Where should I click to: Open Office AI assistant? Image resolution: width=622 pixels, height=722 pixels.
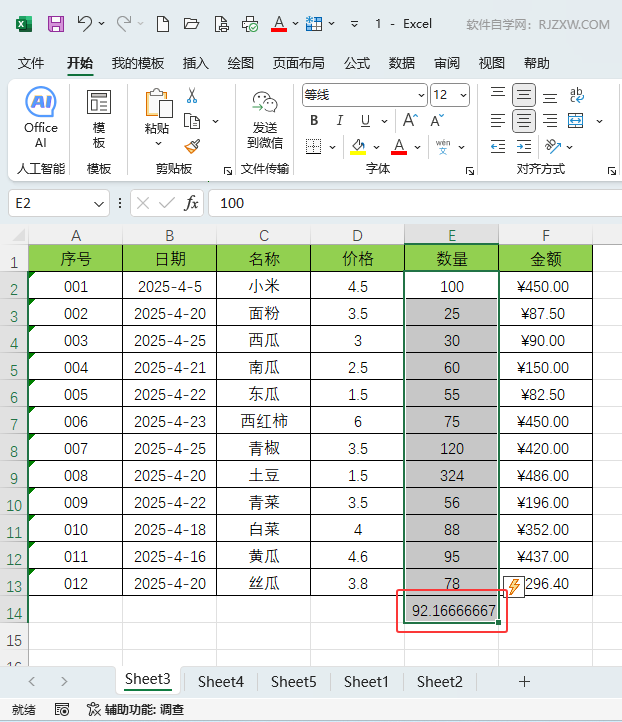(41, 117)
